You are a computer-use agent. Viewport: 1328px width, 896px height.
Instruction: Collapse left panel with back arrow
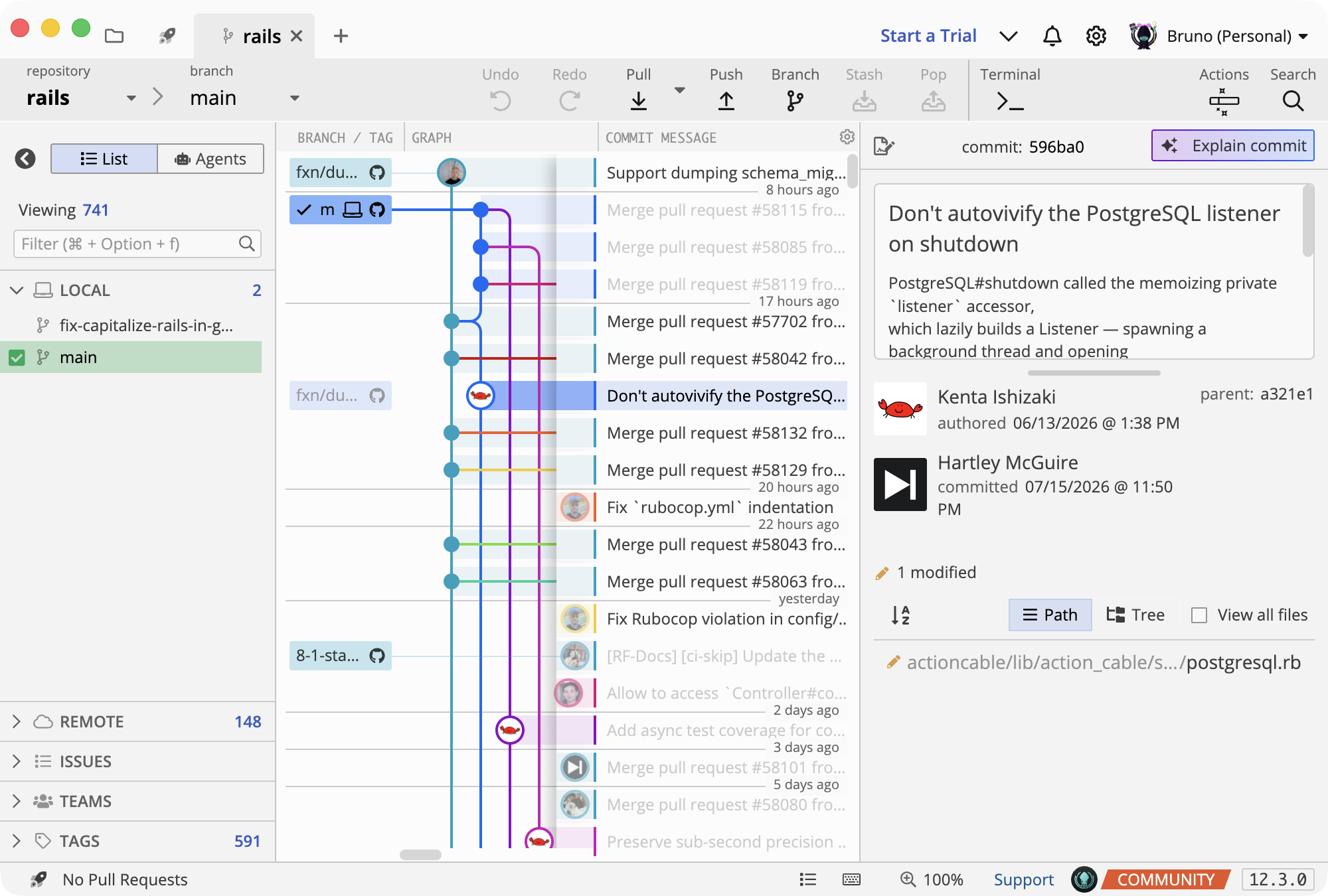click(x=25, y=159)
